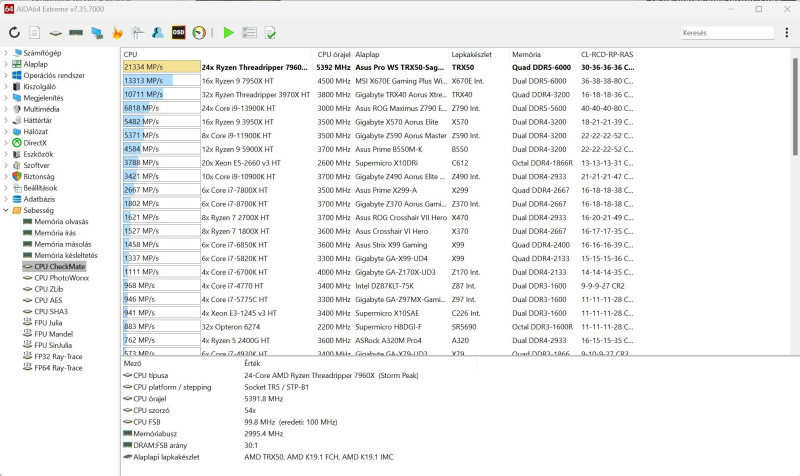Image resolution: width=800 pixels, height=476 pixels.
Task: Open the Report page icon in toolbar
Action: pos(35,33)
